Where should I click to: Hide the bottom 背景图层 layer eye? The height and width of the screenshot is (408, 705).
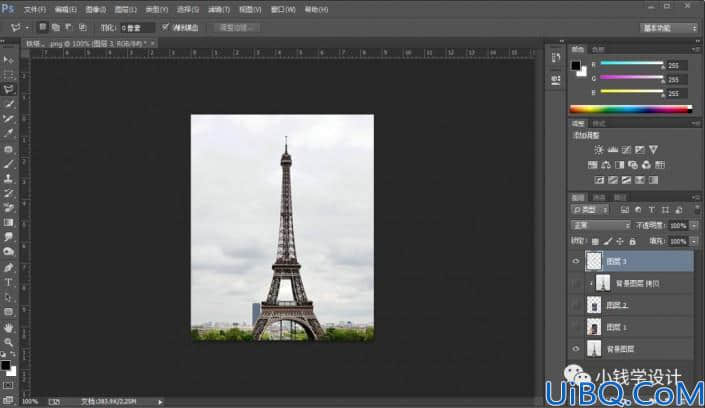576,349
